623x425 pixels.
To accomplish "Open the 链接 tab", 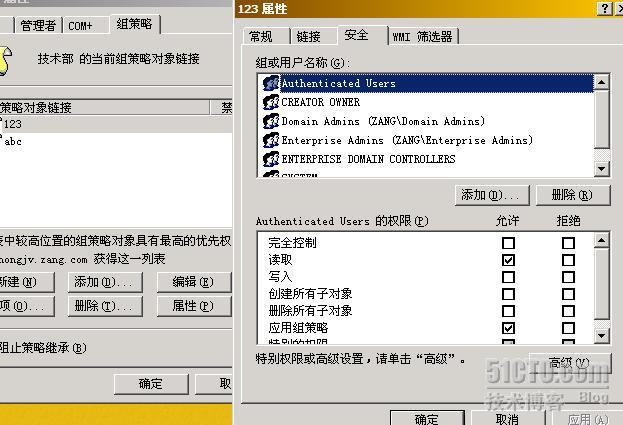I will (313, 37).
